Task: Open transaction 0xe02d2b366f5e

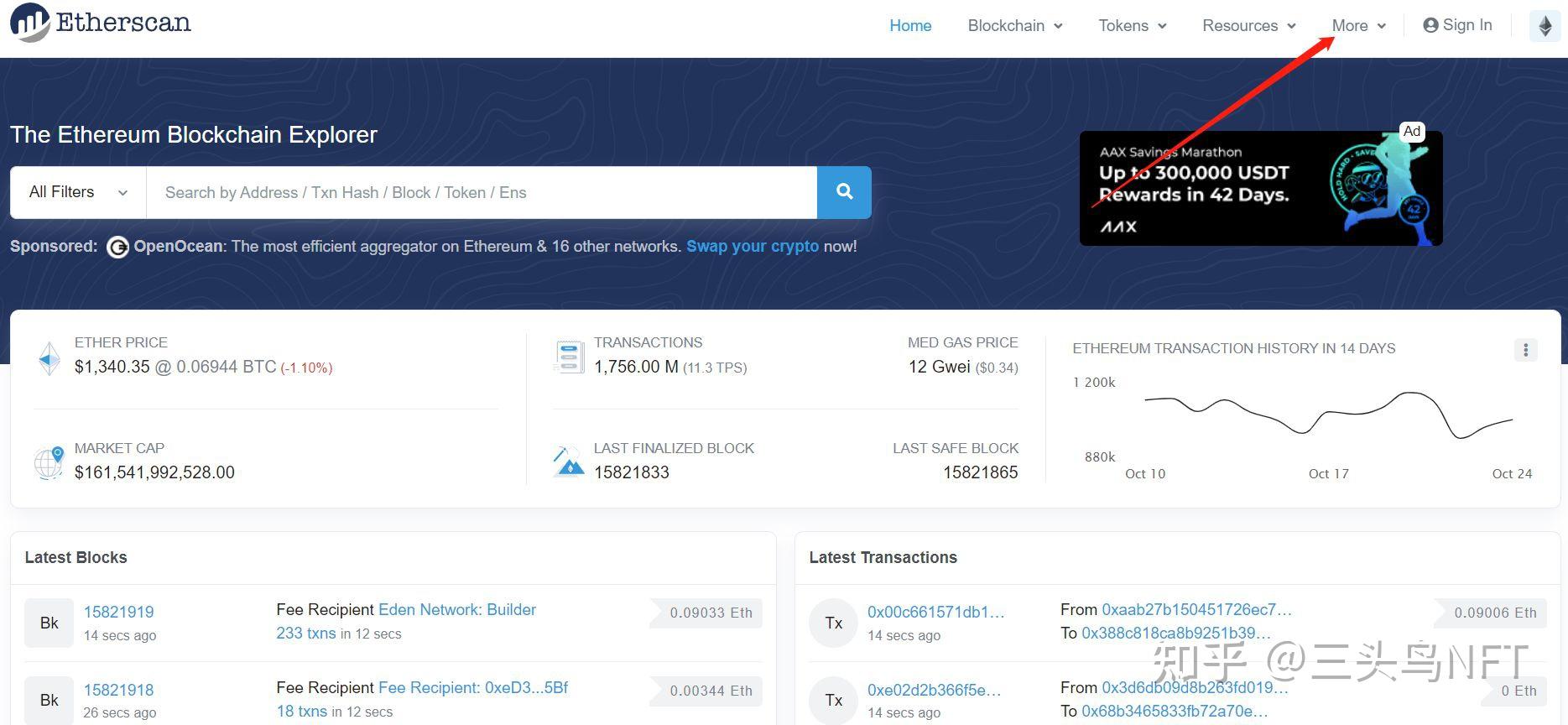Action: pyautogui.click(x=935, y=691)
